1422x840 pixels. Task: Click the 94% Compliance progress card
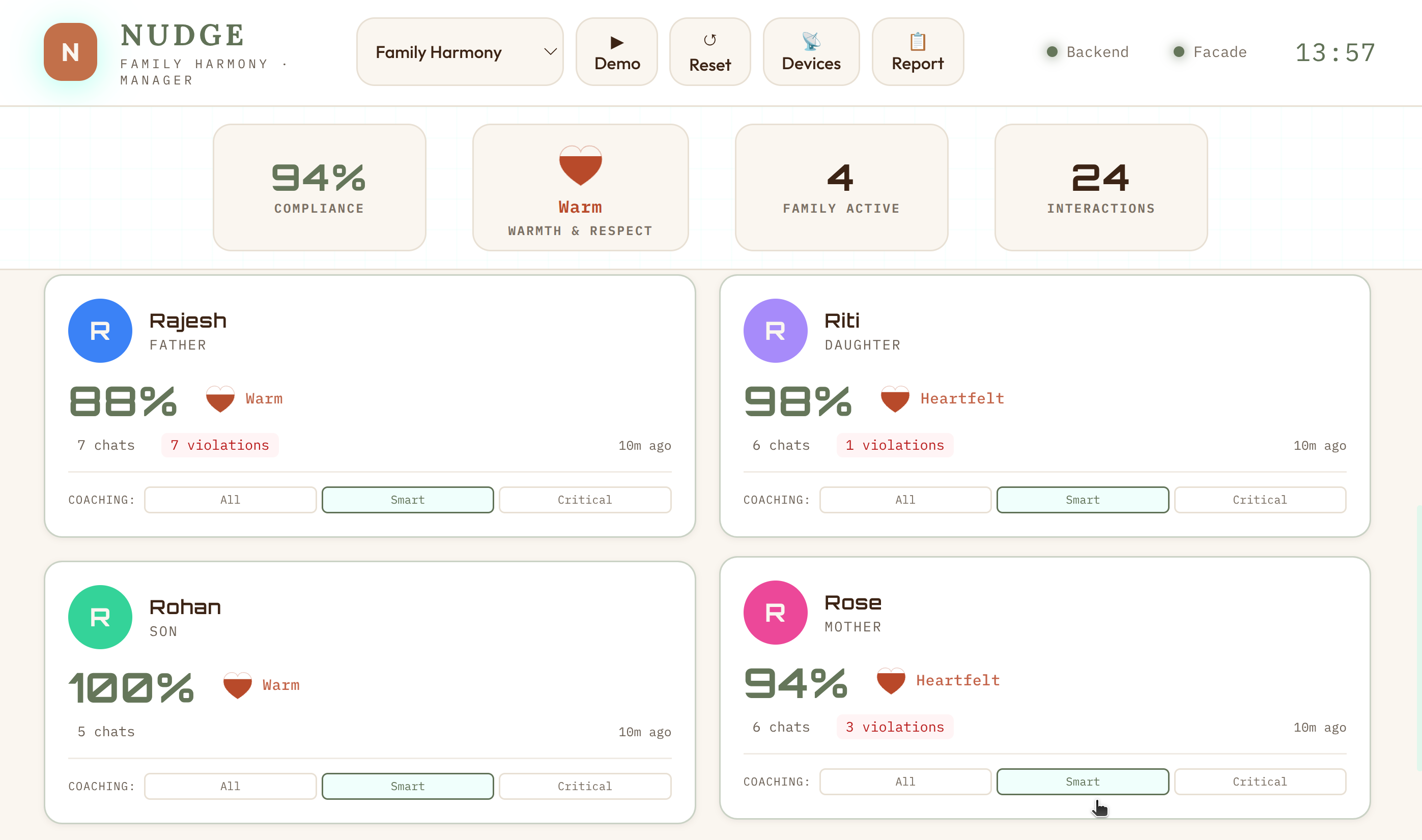coord(319,187)
